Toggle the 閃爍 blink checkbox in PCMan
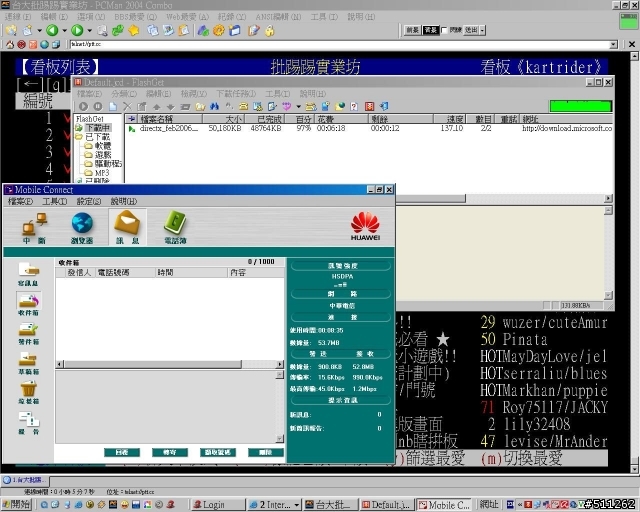 [444, 30]
